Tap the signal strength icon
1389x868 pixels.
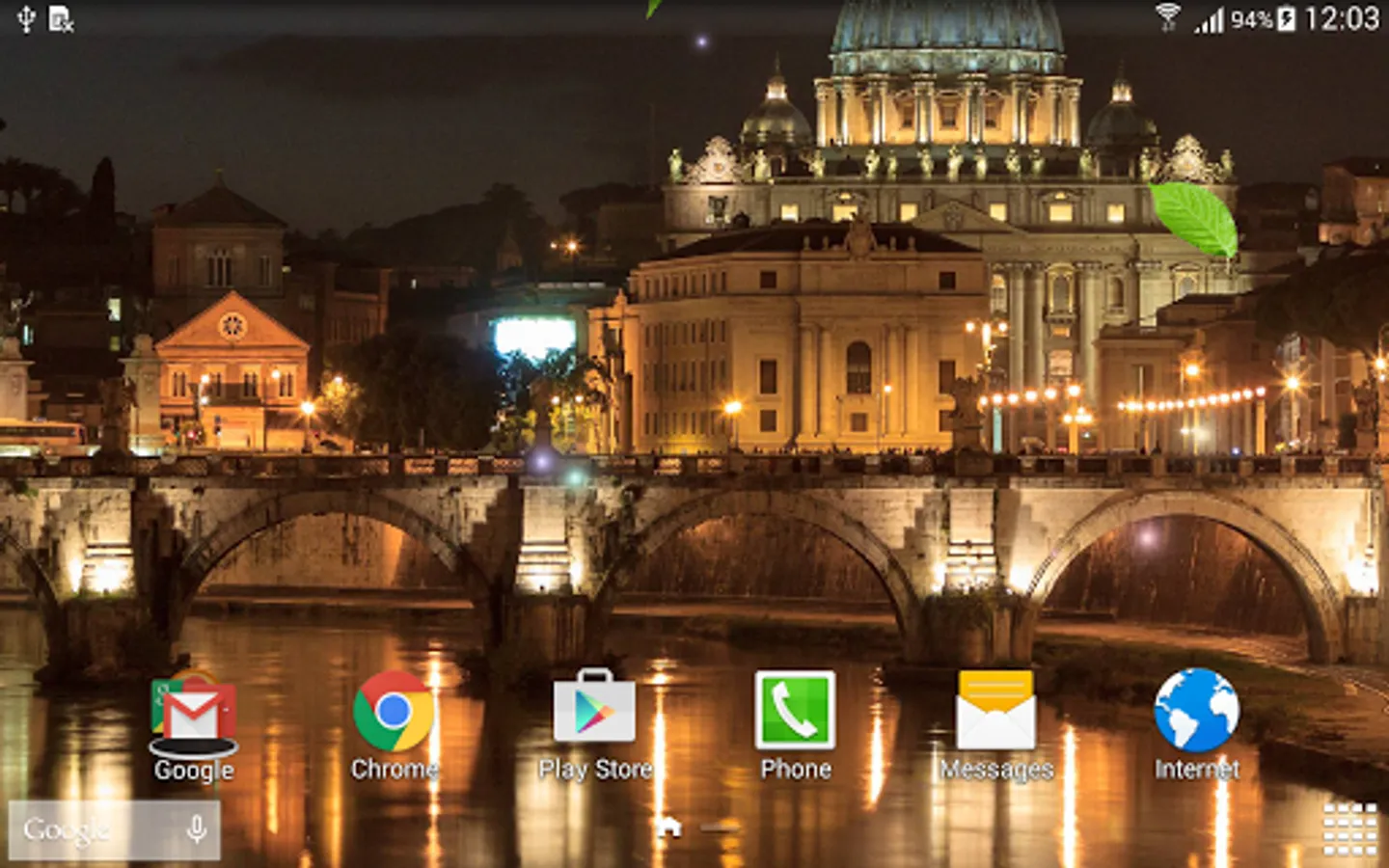click(1209, 19)
